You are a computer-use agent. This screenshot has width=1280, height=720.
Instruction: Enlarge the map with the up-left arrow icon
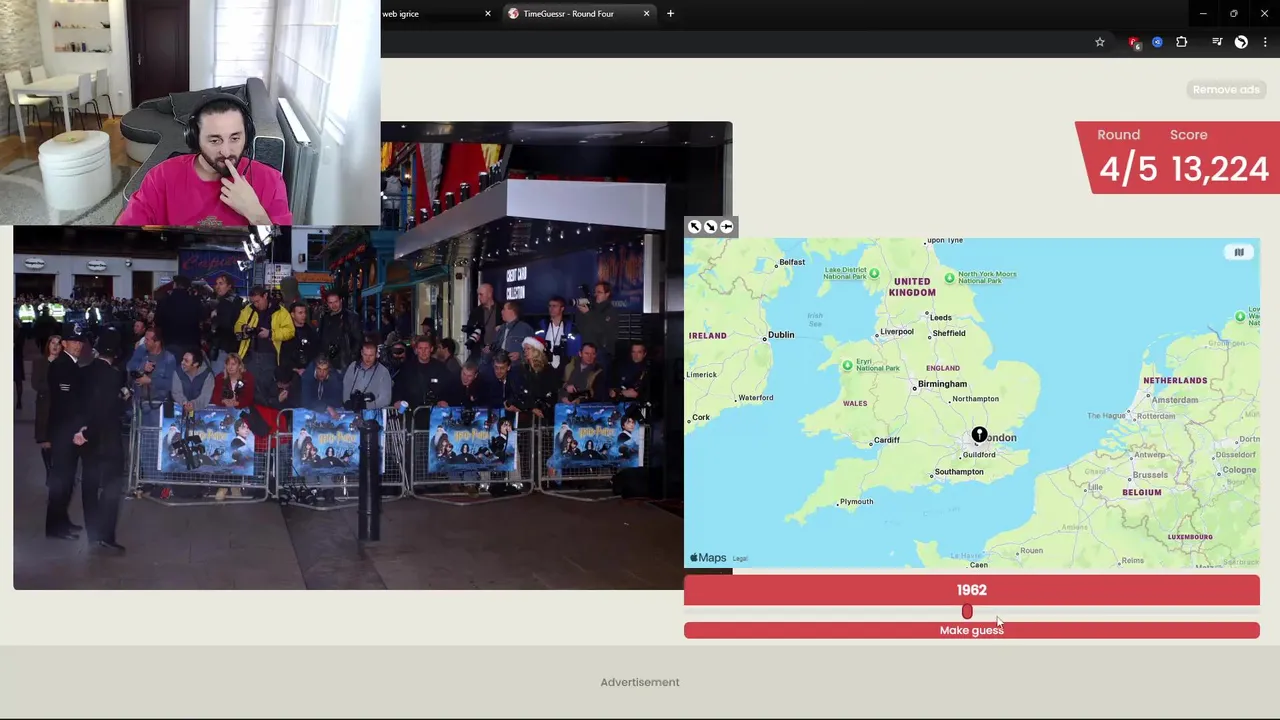tap(695, 227)
